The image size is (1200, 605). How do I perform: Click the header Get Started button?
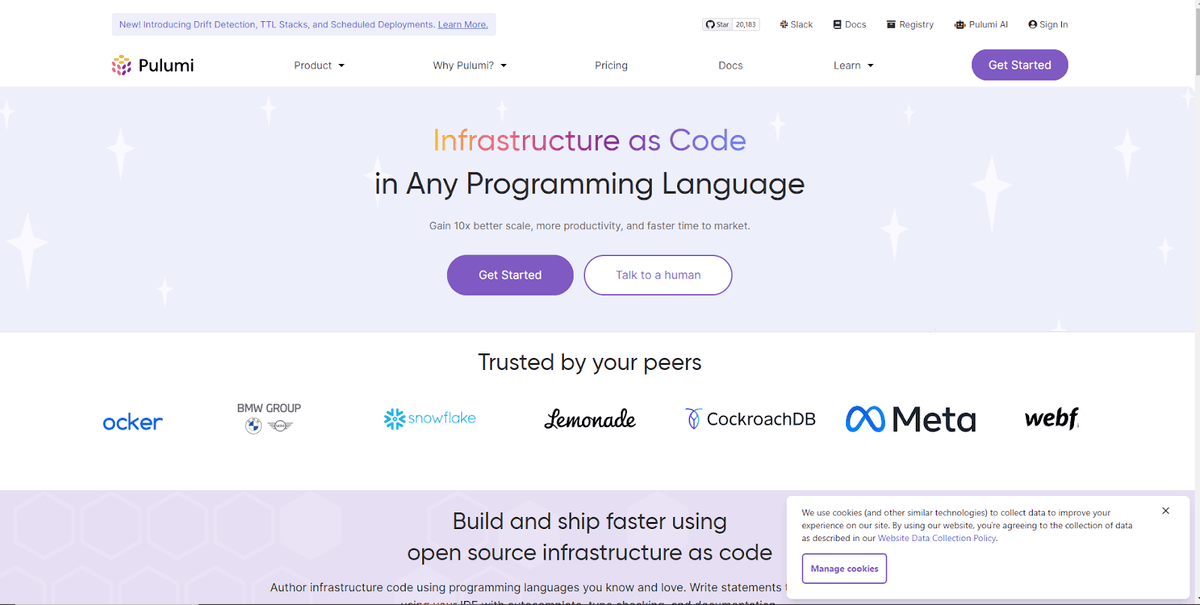coord(1020,65)
